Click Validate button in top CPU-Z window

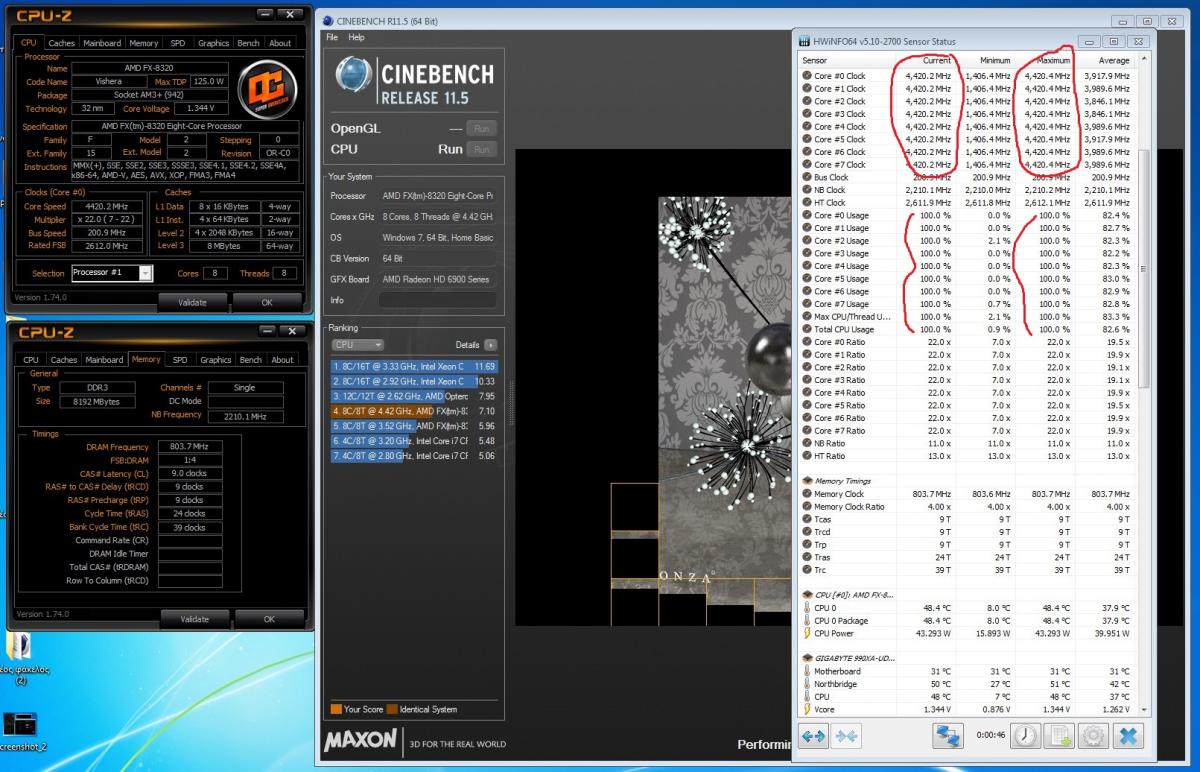192,302
